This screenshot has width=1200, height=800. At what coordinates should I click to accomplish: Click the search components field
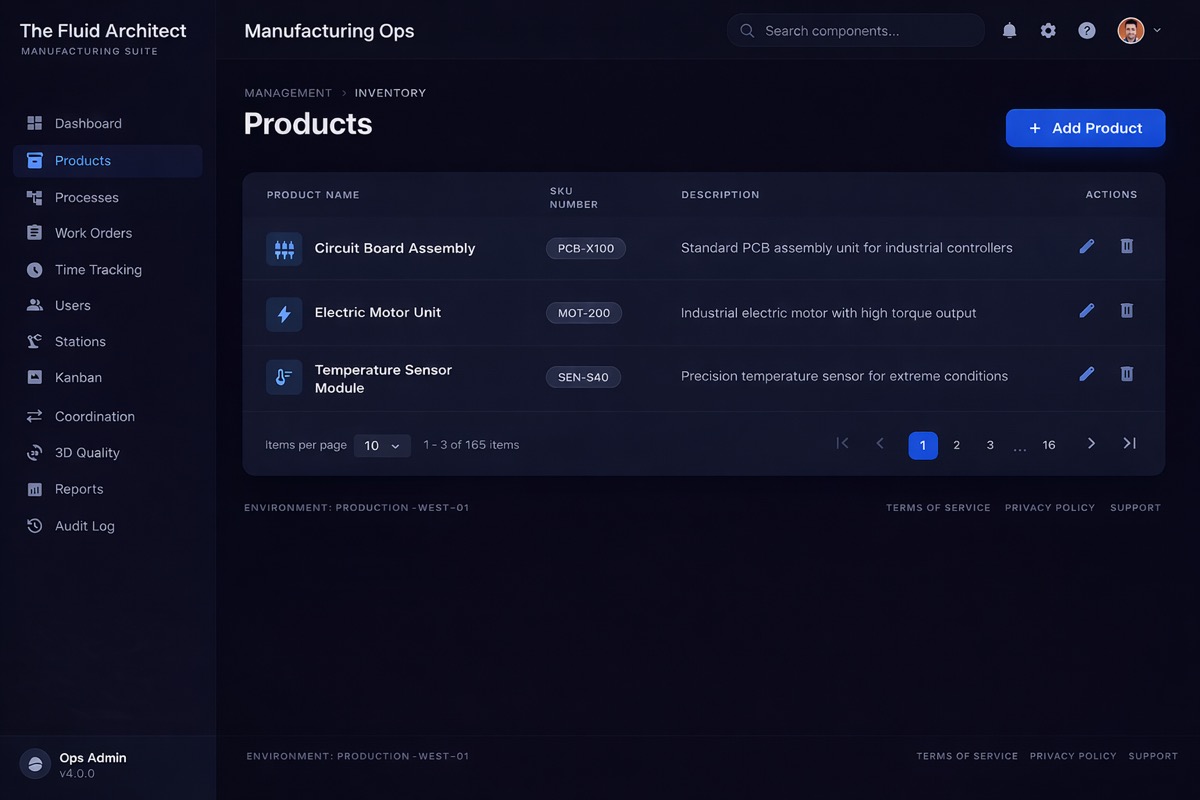pyautogui.click(x=855, y=30)
